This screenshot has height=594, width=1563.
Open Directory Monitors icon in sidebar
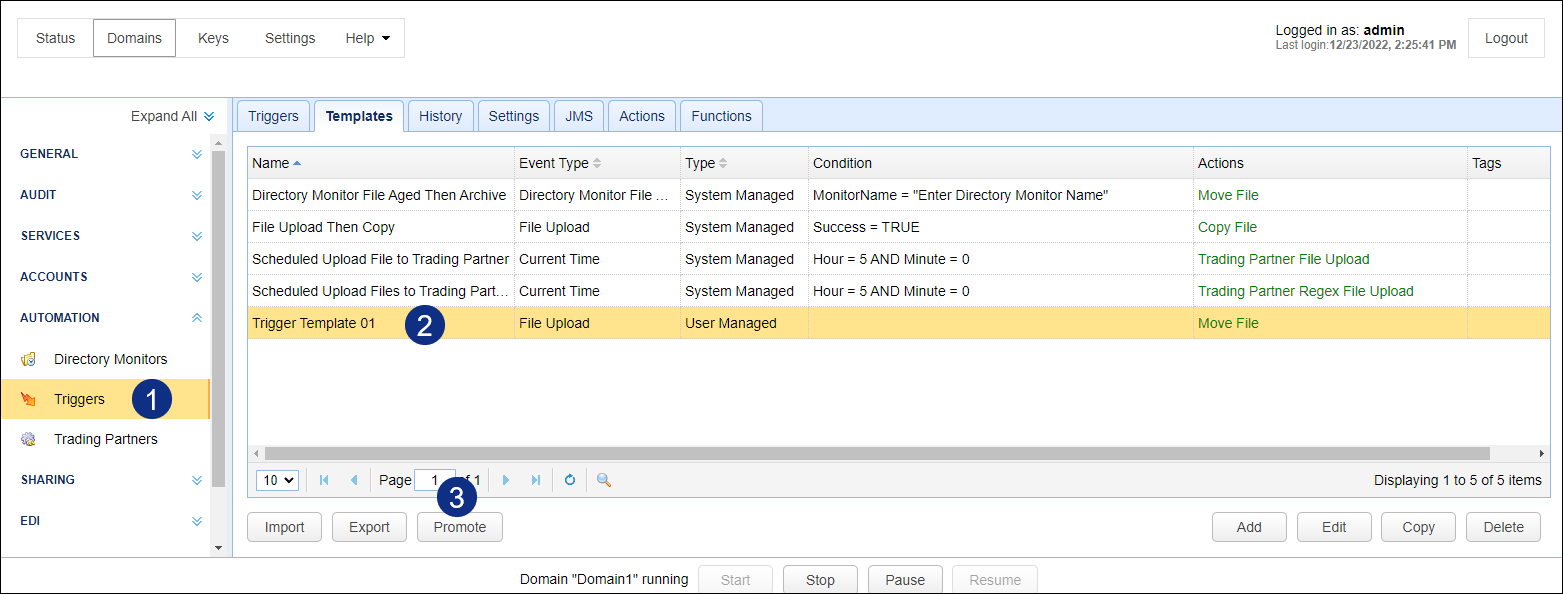[x=28, y=359]
